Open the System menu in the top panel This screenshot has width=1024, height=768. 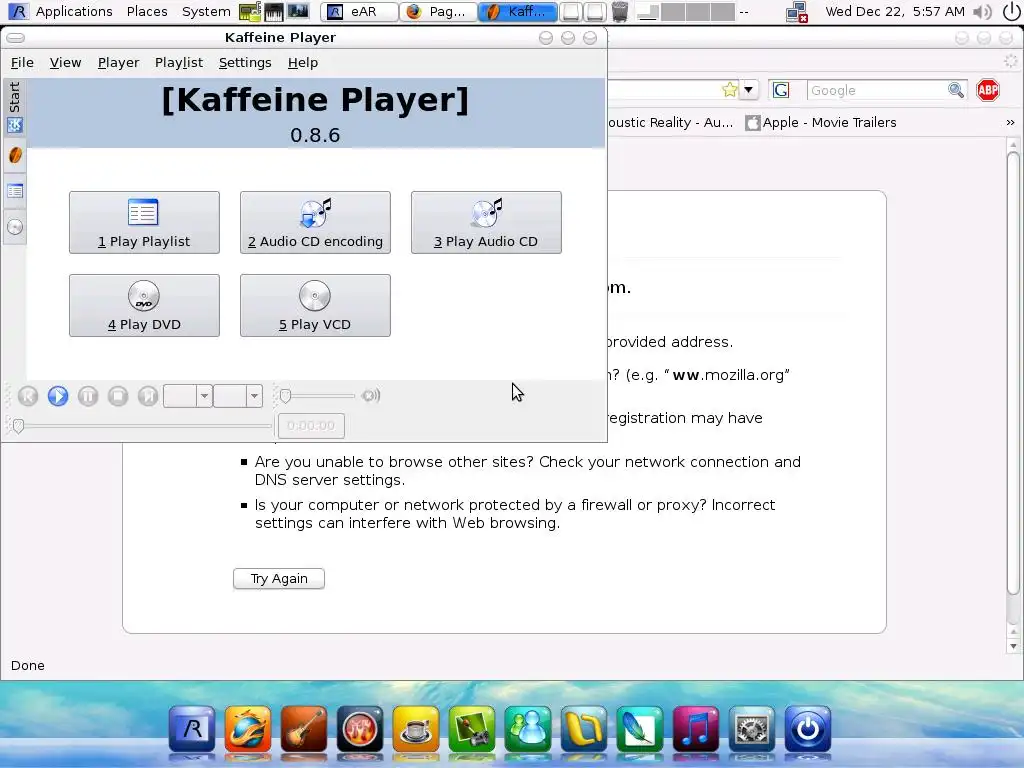(206, 12)
